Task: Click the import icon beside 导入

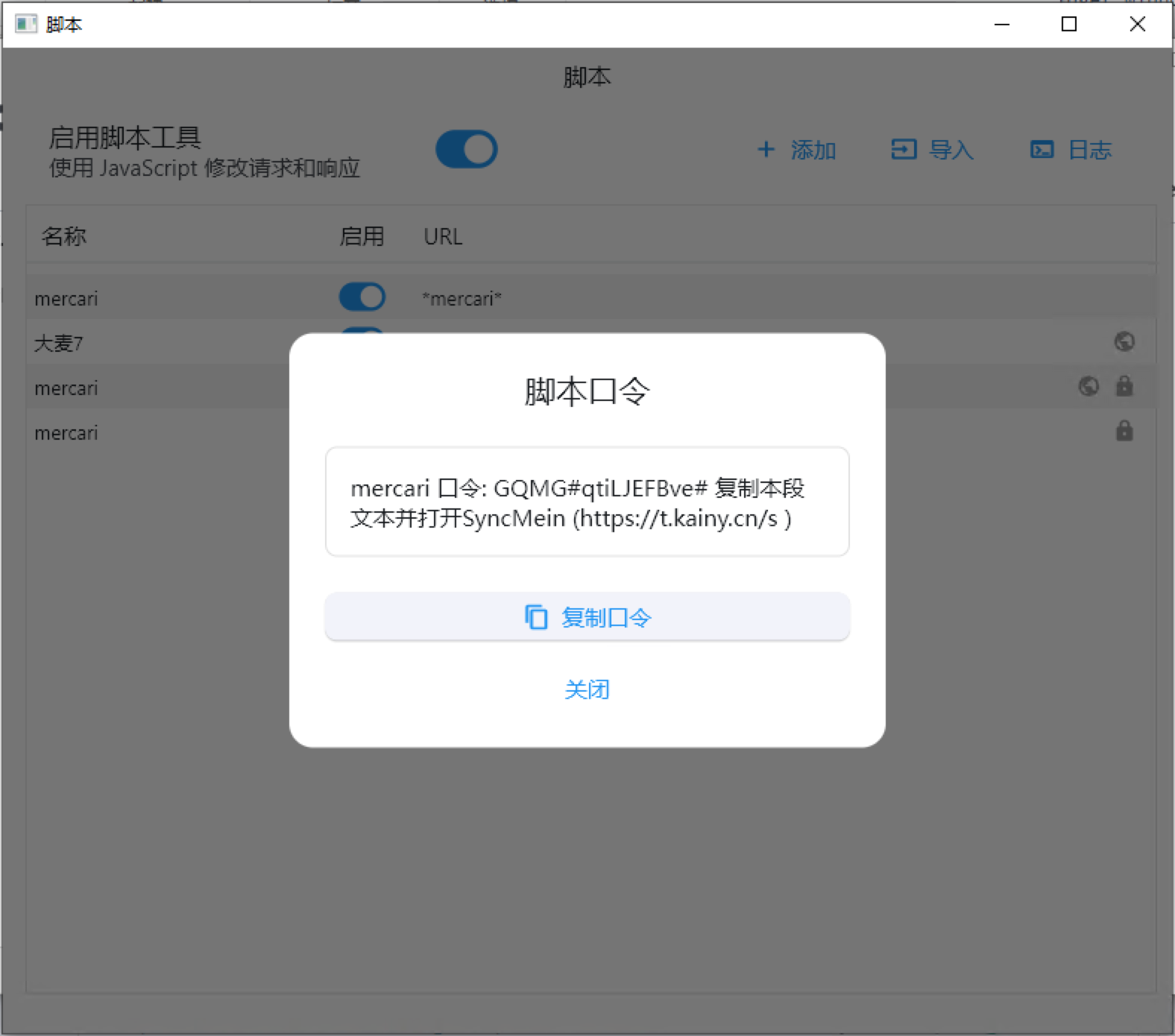Action: pyautogui.click(x=904, y=149)
